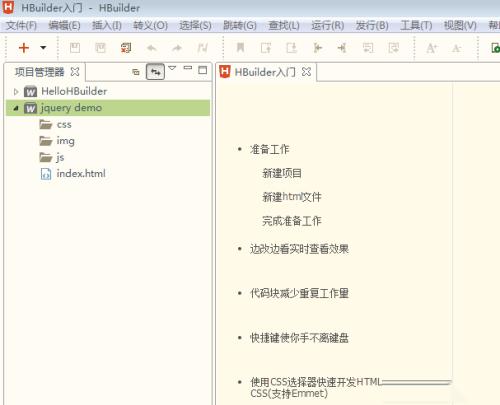Click the 使用CSS选择器快速开发HTML link
The image size is (500, 405).
[316, 382]
